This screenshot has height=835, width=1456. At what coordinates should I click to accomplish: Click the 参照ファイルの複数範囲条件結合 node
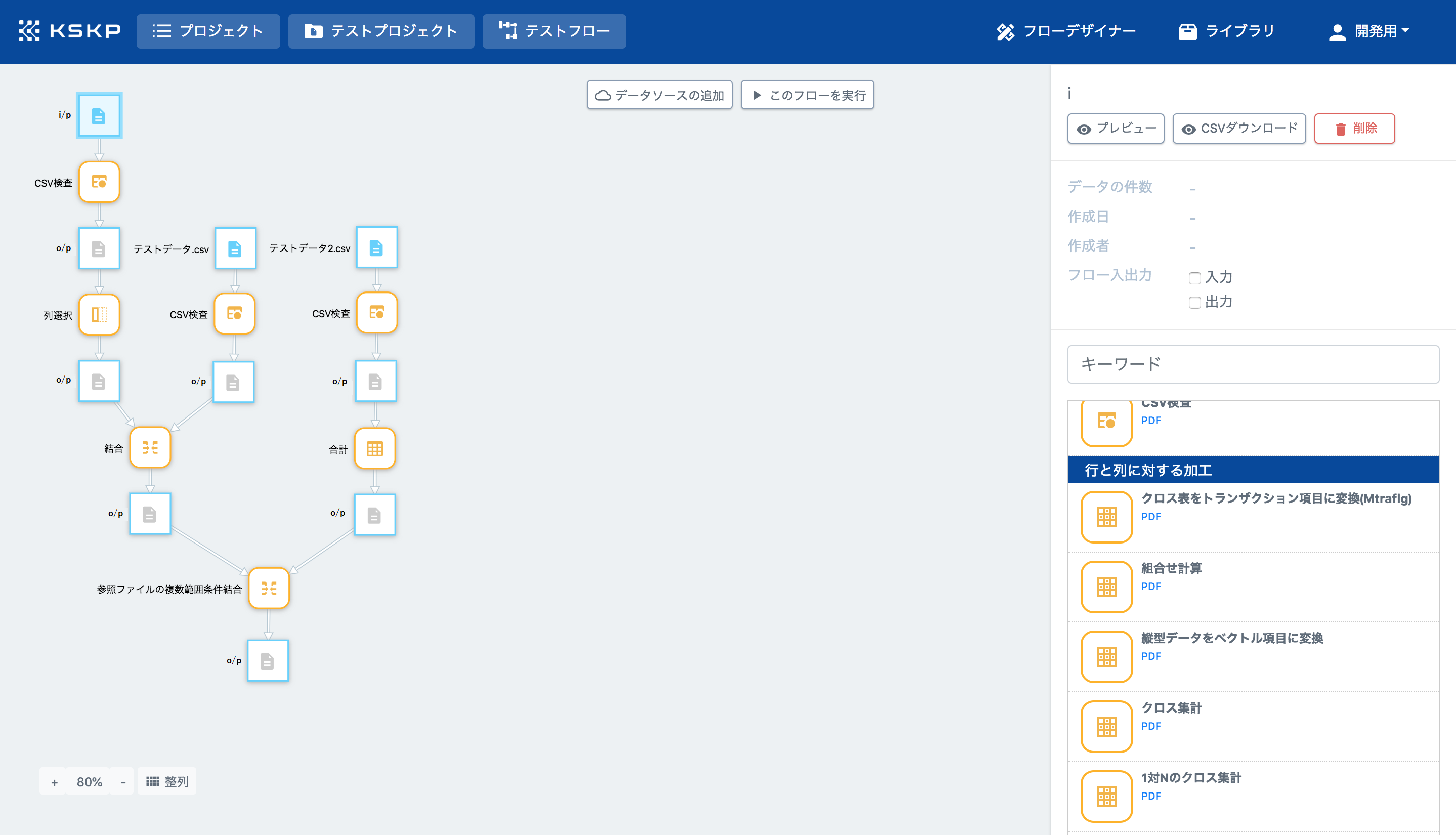click(x=269, y=588)
